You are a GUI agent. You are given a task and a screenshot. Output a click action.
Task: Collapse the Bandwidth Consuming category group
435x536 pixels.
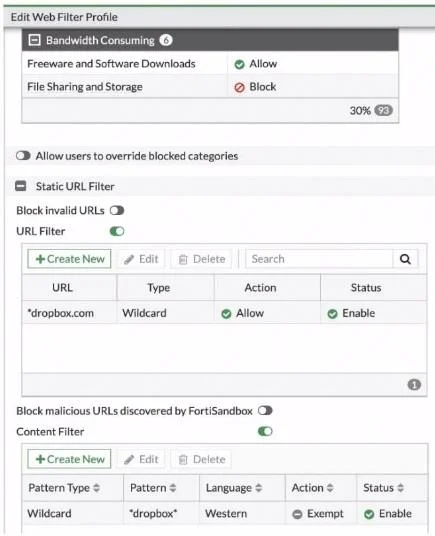[35, 40]
